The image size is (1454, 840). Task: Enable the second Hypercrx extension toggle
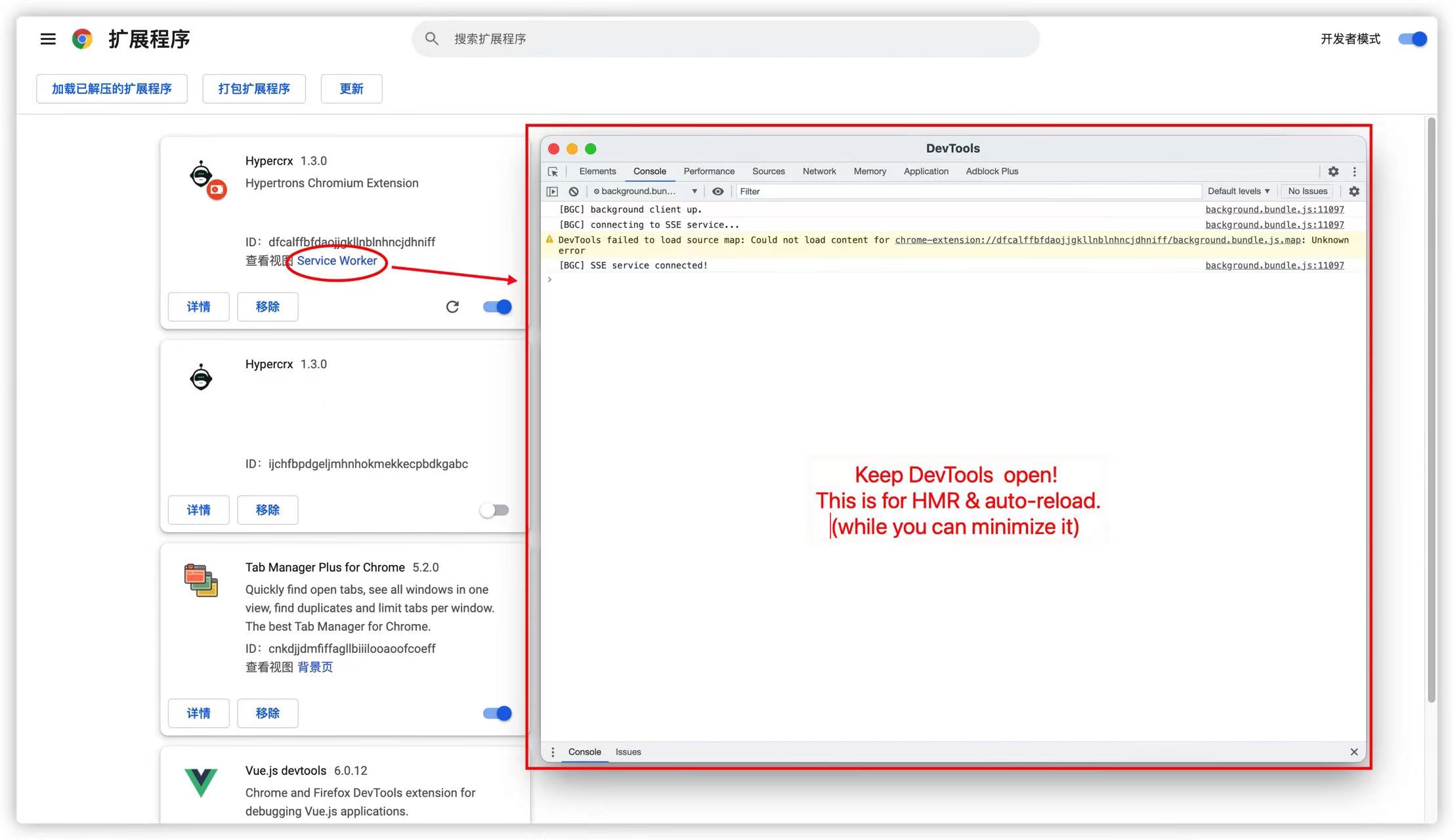(494, 510)
